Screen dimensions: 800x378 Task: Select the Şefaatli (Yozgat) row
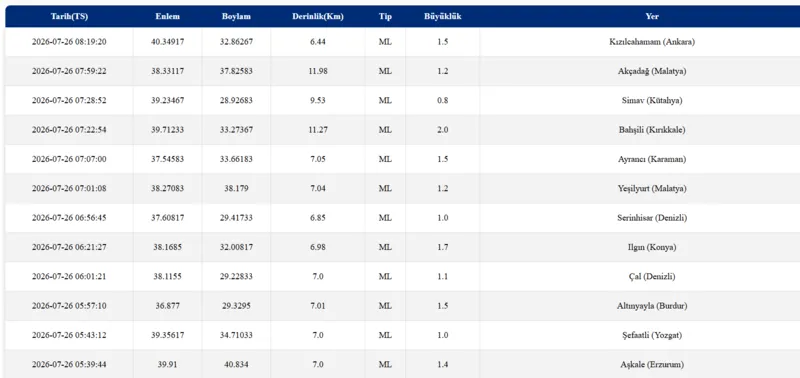tap(403, 335)
